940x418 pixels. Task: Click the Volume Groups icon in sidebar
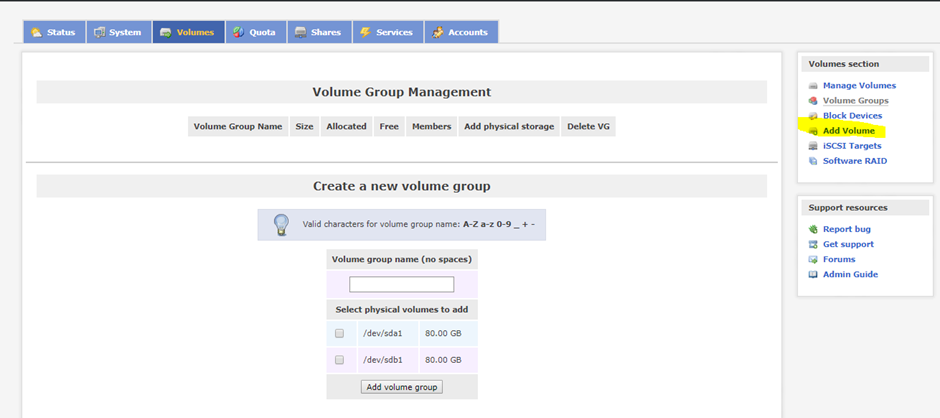coord(813,101)
